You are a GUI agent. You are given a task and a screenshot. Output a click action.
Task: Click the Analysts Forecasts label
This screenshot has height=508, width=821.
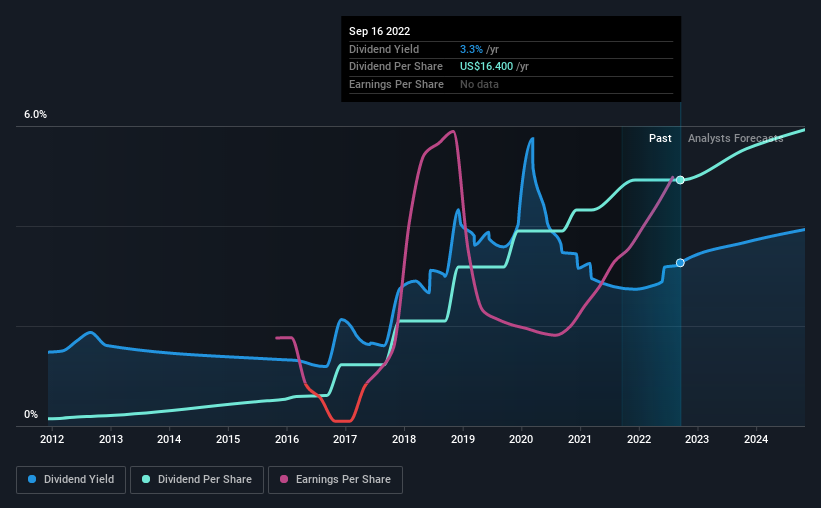pos(736,138)
